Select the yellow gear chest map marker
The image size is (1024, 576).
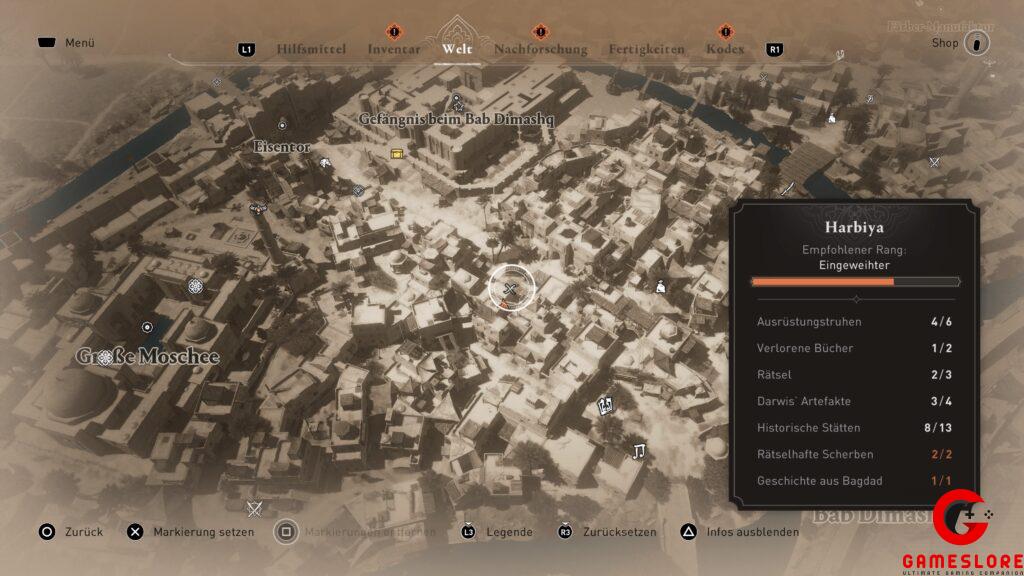[x=398, y=153]
